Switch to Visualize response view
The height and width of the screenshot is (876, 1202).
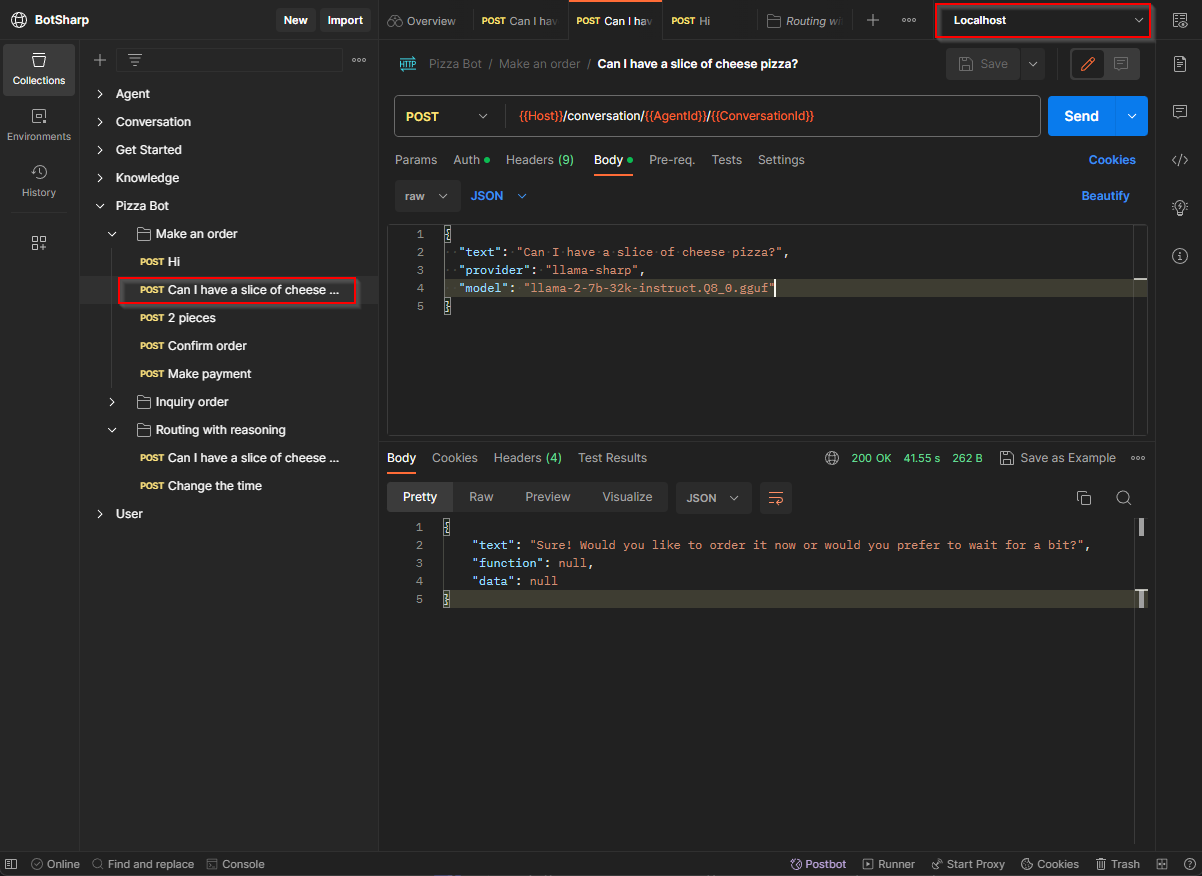click(x=627, y=497)
